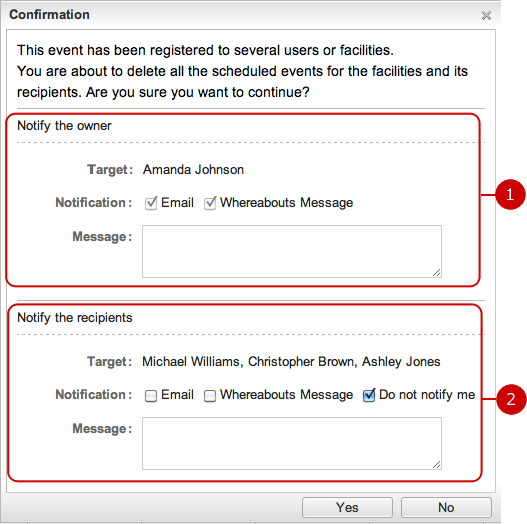Viewport: 527px width, 524px height.
Task: Click the Notify the owner heading
Action: click(64, 126)
